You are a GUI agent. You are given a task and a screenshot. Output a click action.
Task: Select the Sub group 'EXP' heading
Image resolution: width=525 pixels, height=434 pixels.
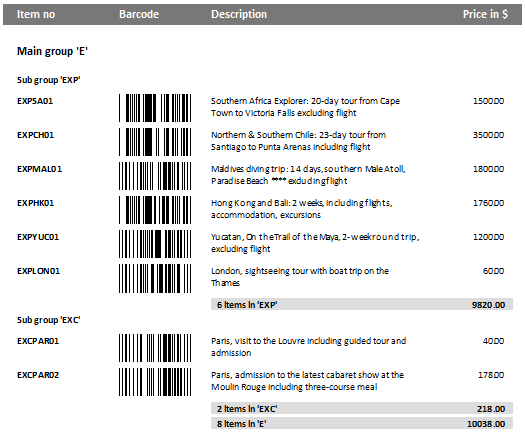coord(49,80)
